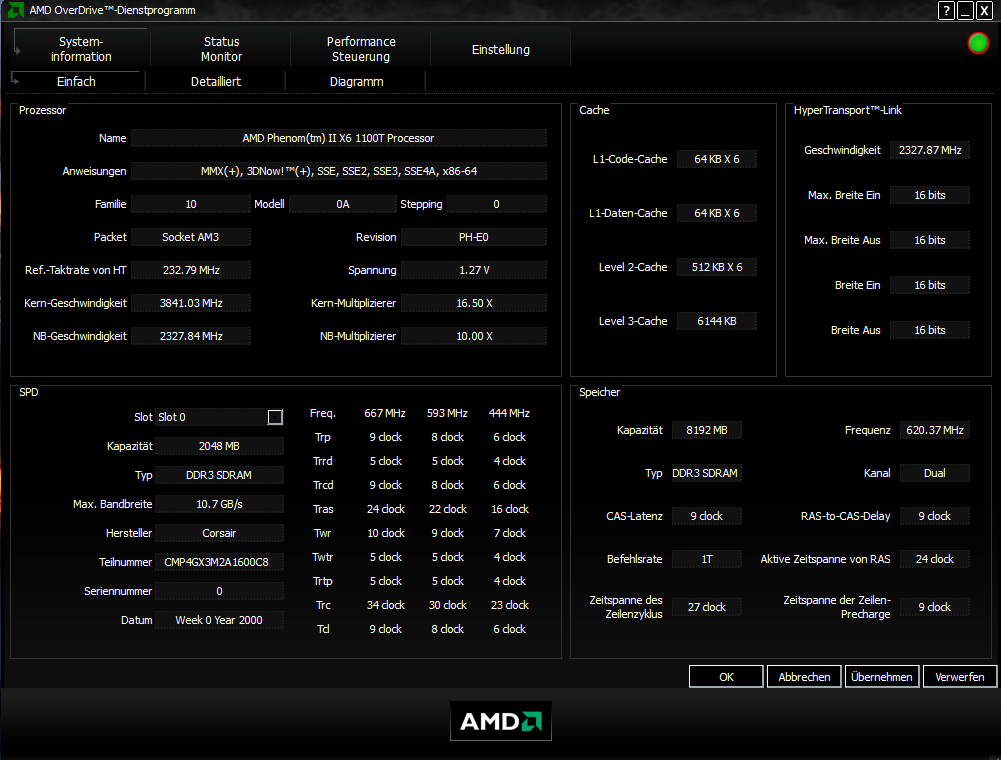The image size is (1001, 760).
Task: Click the Anweisungen instruction set field
Action: pos(338,171)
